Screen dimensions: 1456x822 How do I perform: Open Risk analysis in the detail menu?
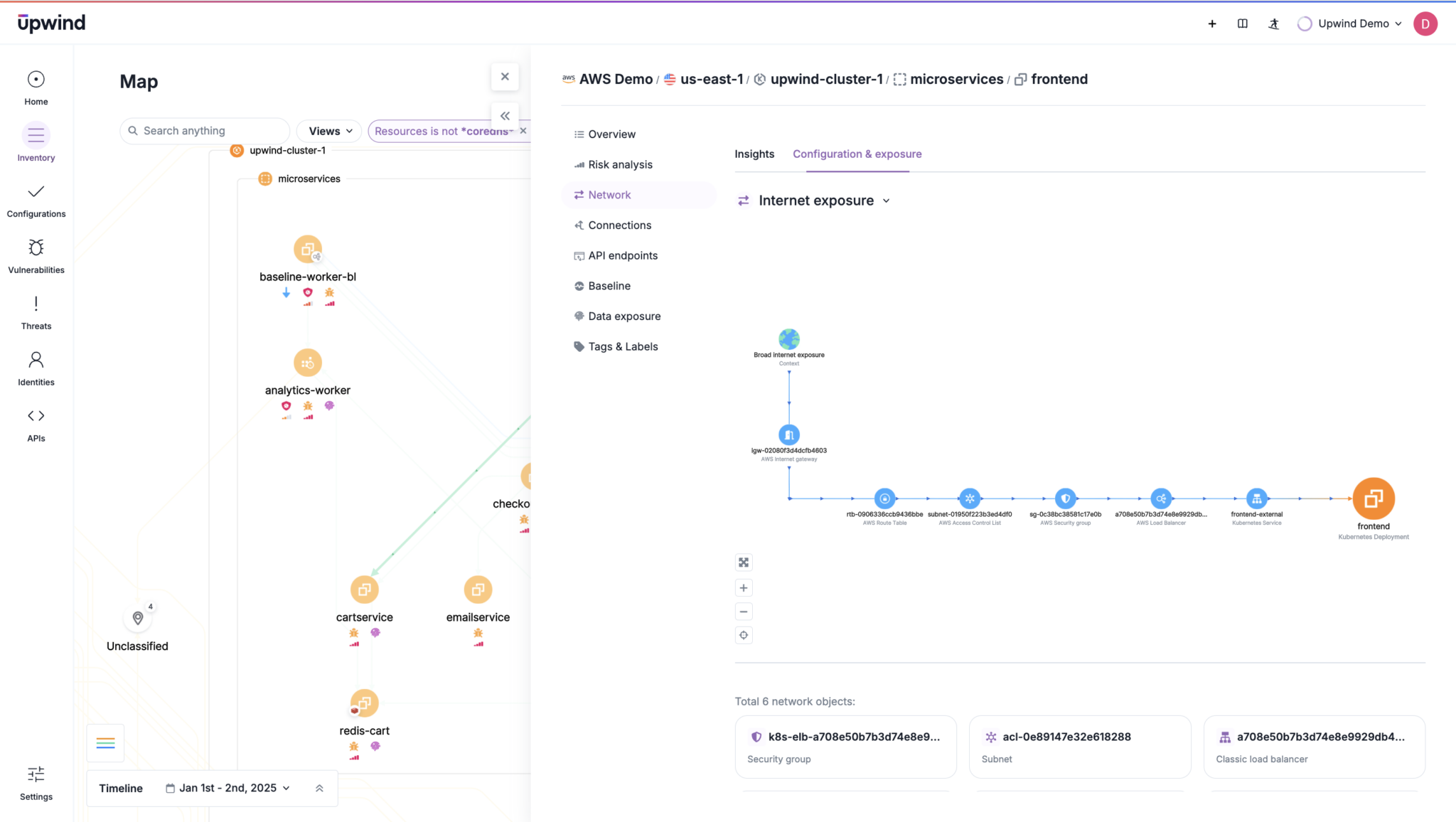[x=620, y=164]
